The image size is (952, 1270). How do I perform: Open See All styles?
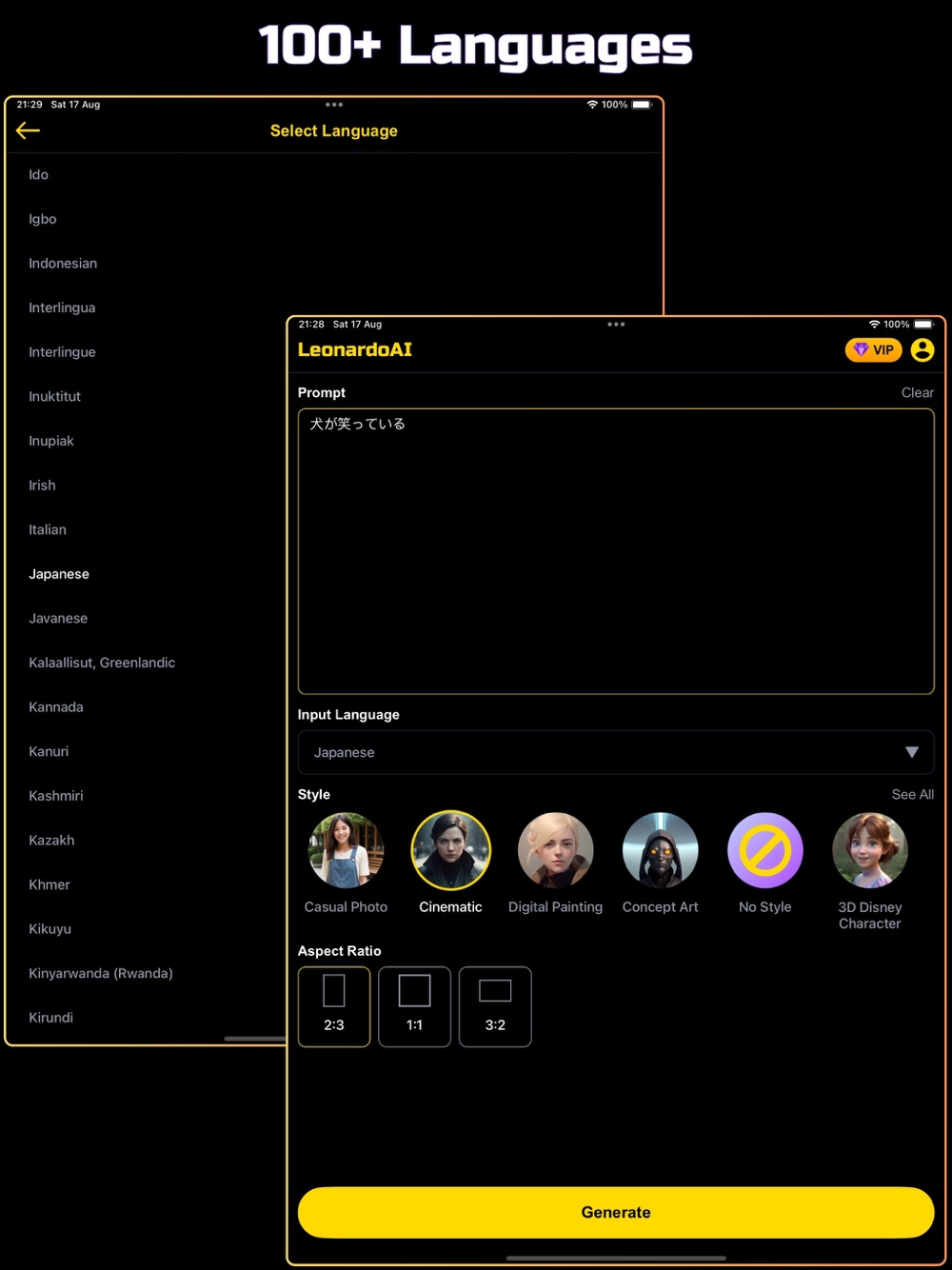click(x=912, y=794)
